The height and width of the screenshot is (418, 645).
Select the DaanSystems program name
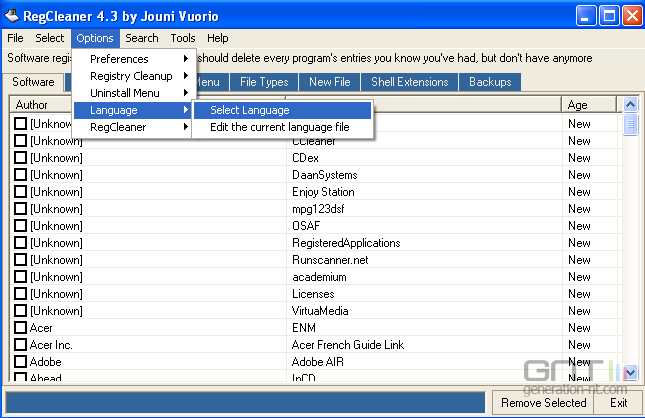(x=325, y=175)
